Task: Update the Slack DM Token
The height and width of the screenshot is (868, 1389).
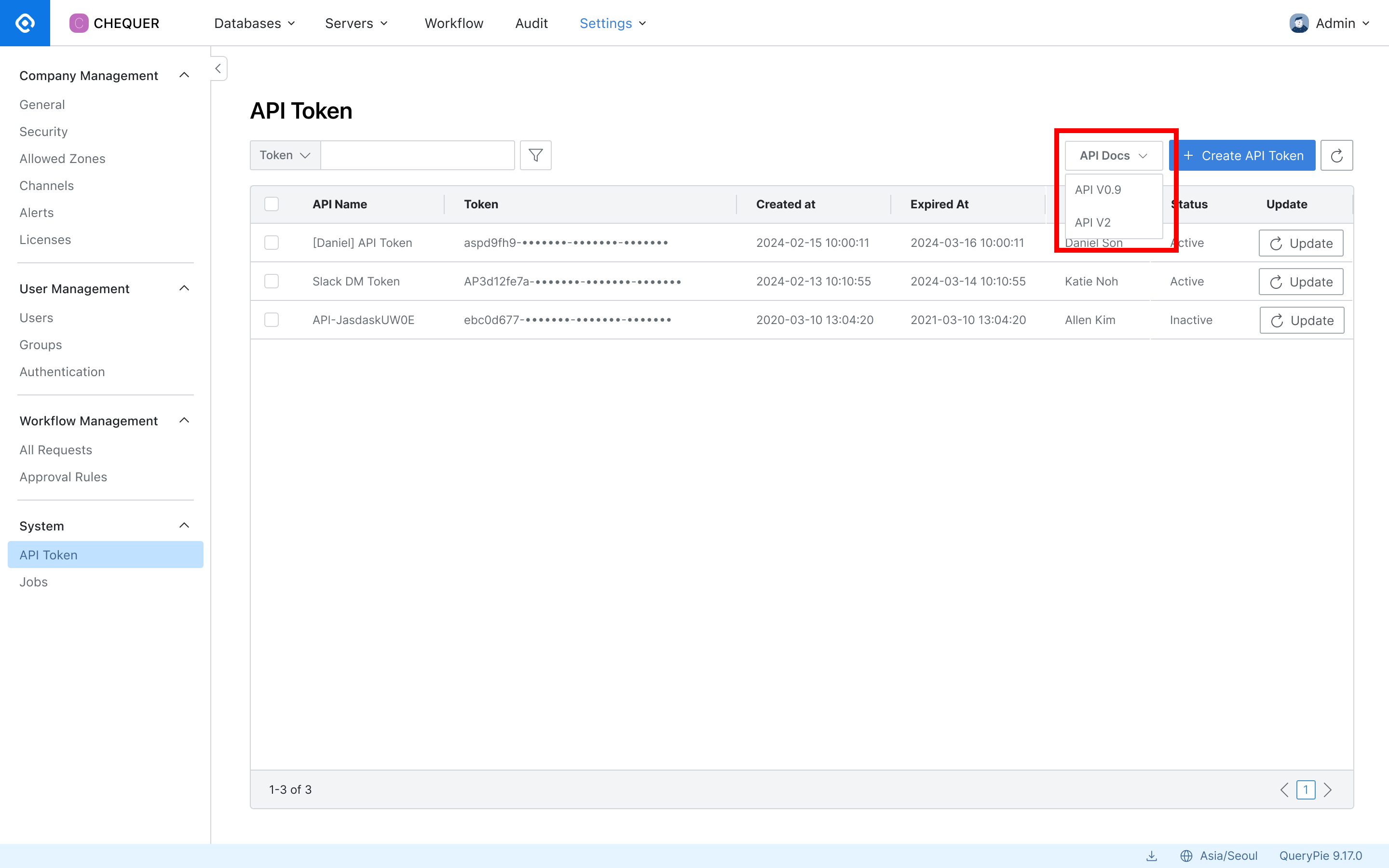Action: 1301,282
